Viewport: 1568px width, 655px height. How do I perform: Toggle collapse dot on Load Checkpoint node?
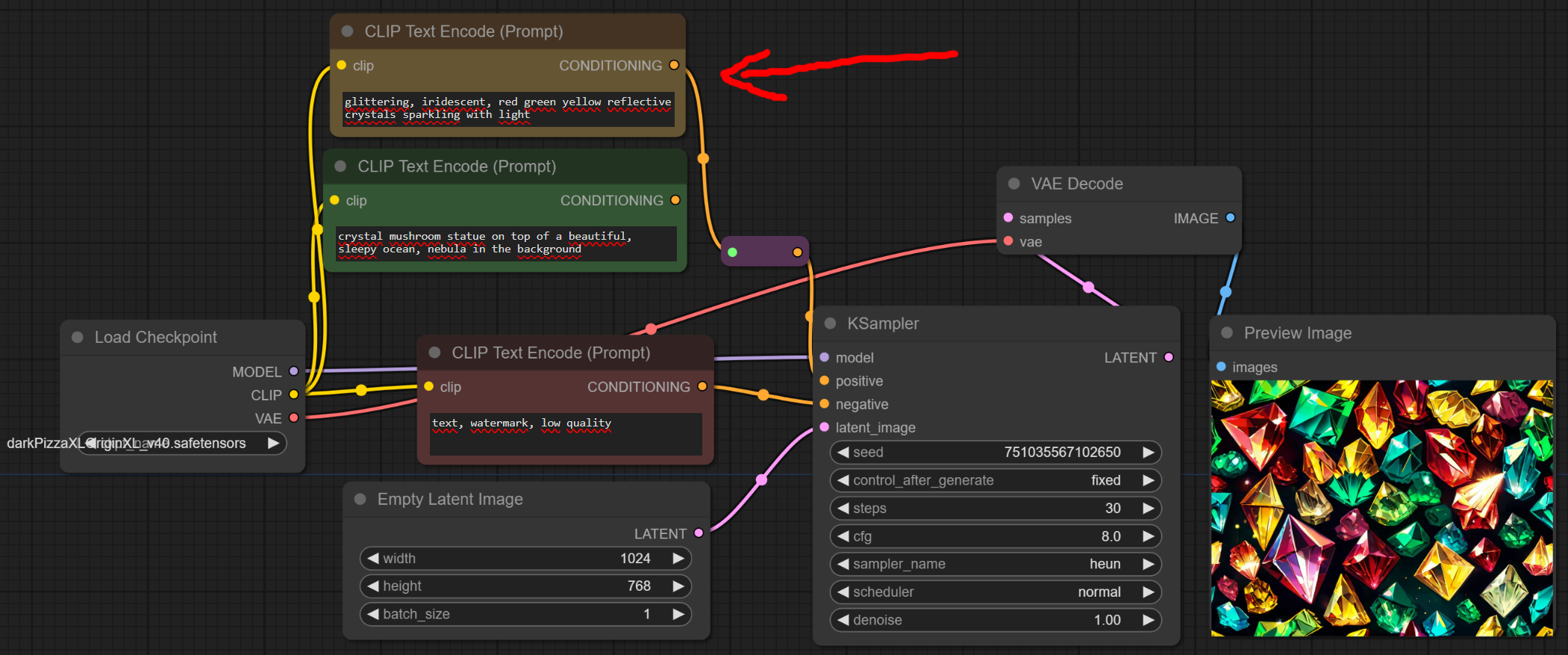point(77,338)
